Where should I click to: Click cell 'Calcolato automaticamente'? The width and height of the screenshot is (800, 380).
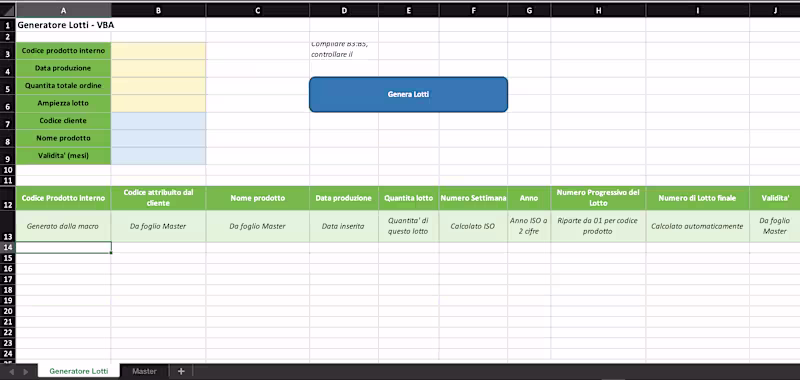click(x=697, y=226)
